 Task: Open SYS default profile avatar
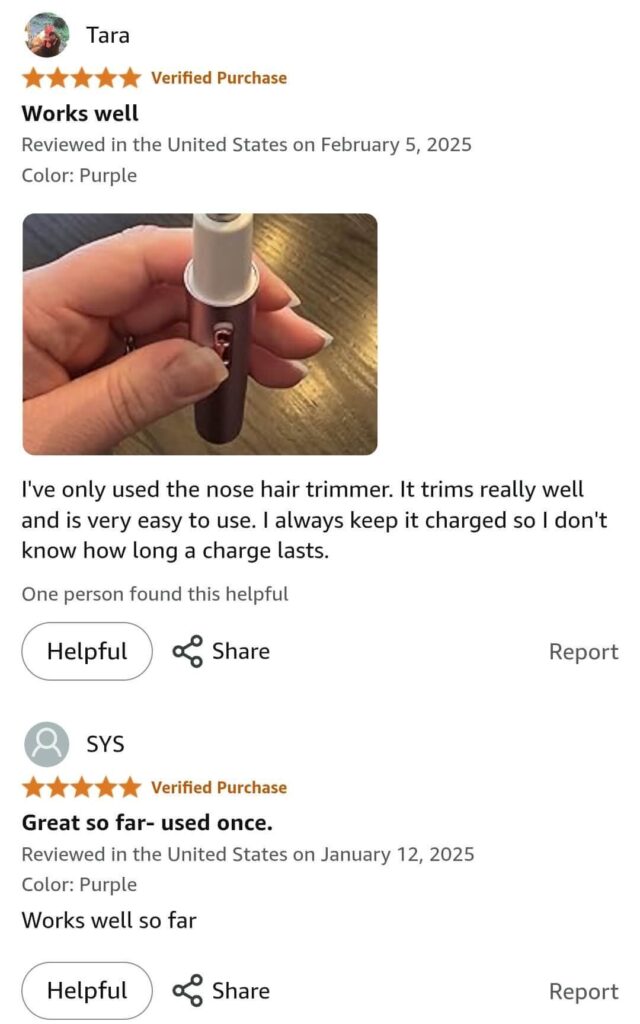click(x=46, y=744)
